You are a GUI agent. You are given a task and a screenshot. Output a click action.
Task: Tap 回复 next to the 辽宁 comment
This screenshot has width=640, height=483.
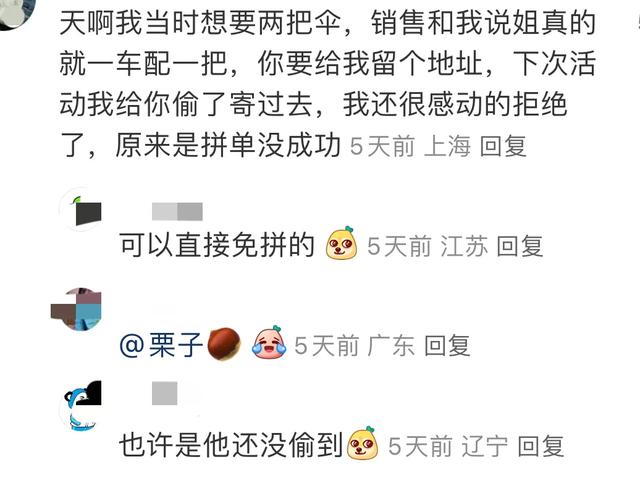click(x=542, y=446)
